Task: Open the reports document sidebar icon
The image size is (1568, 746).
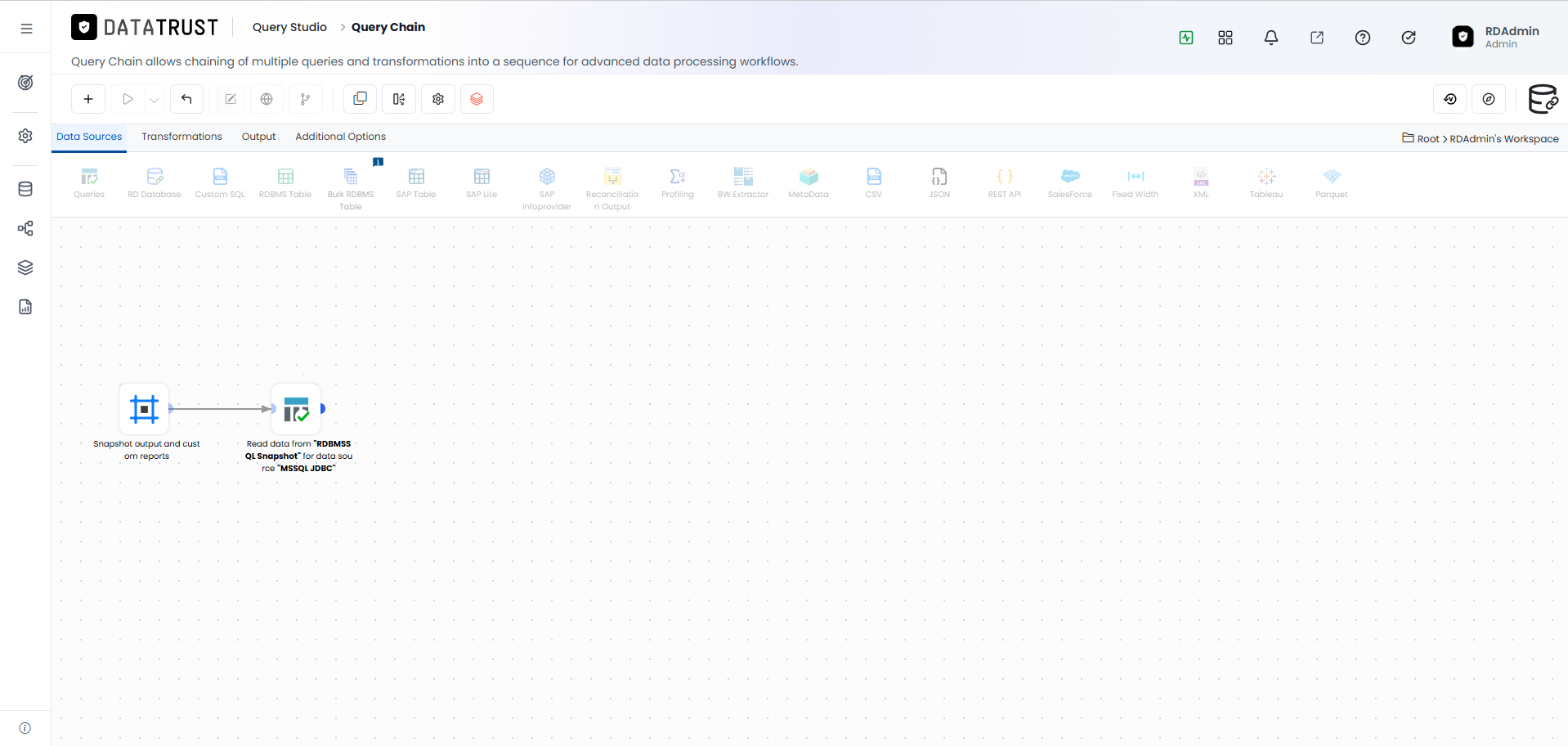Action: [x=25, y=307]
